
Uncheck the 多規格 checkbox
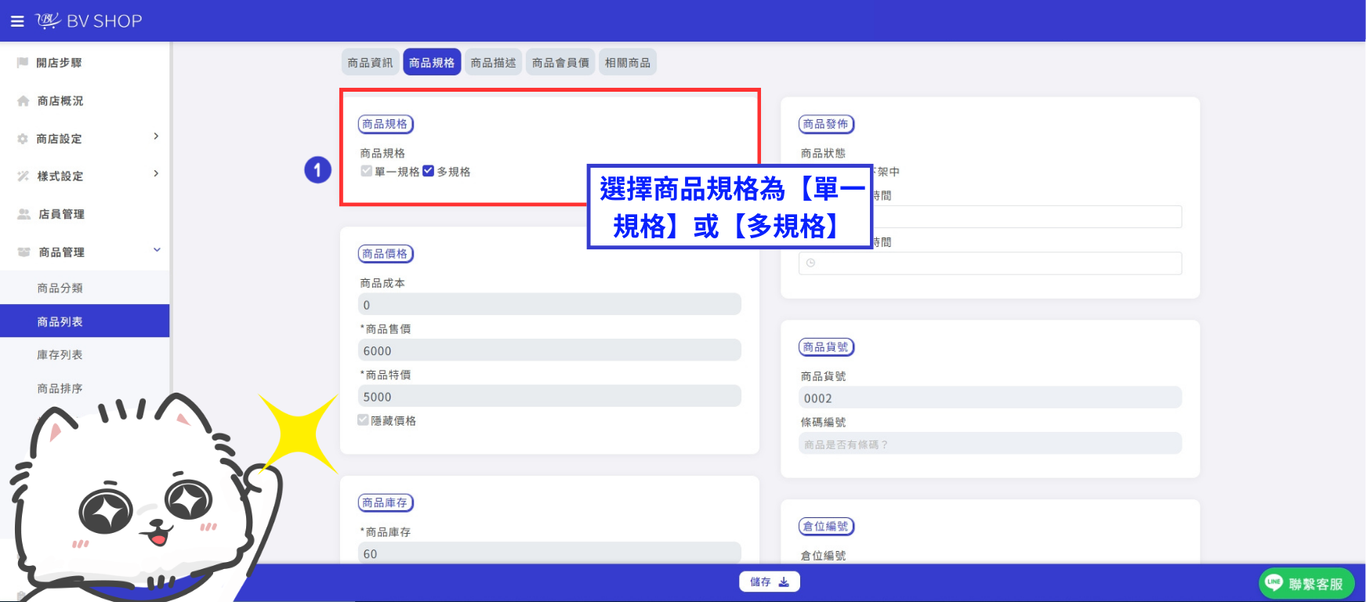[428, 171]
